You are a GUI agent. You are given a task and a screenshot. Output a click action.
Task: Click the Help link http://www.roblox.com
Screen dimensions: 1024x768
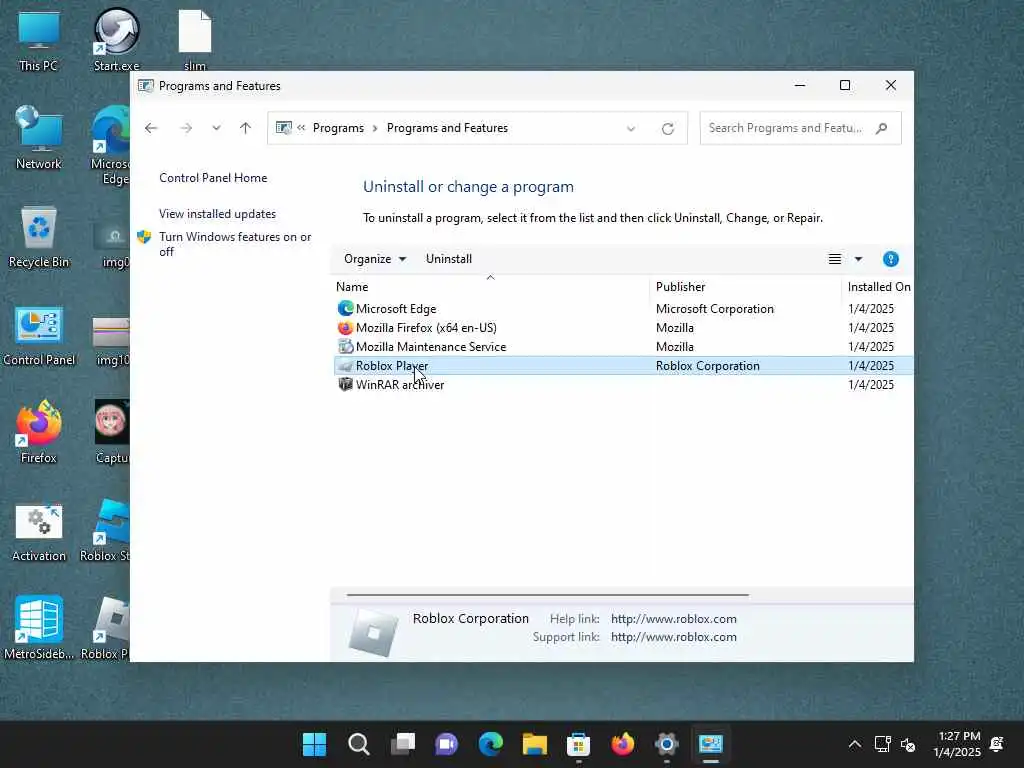(x=674, y=618)
